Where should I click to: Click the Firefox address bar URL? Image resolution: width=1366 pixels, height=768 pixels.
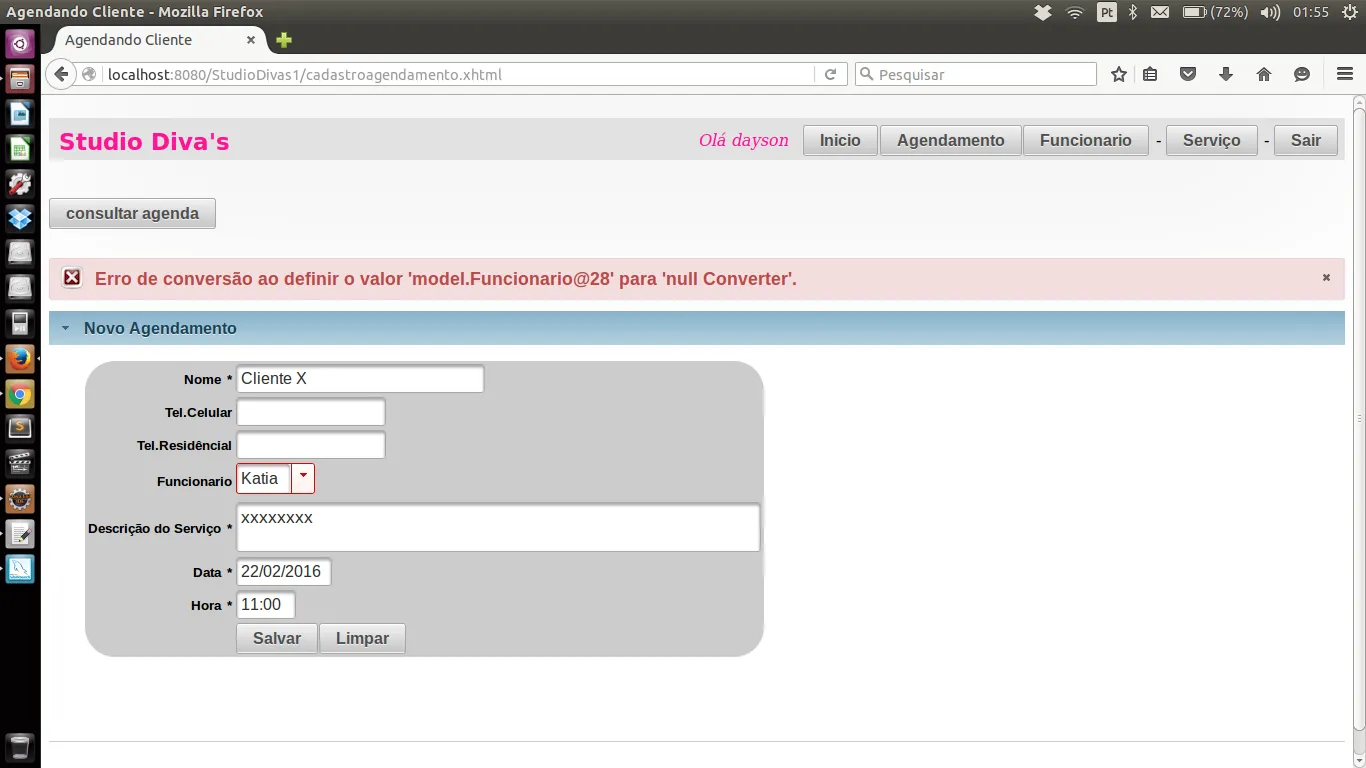[x=460, y=74]
